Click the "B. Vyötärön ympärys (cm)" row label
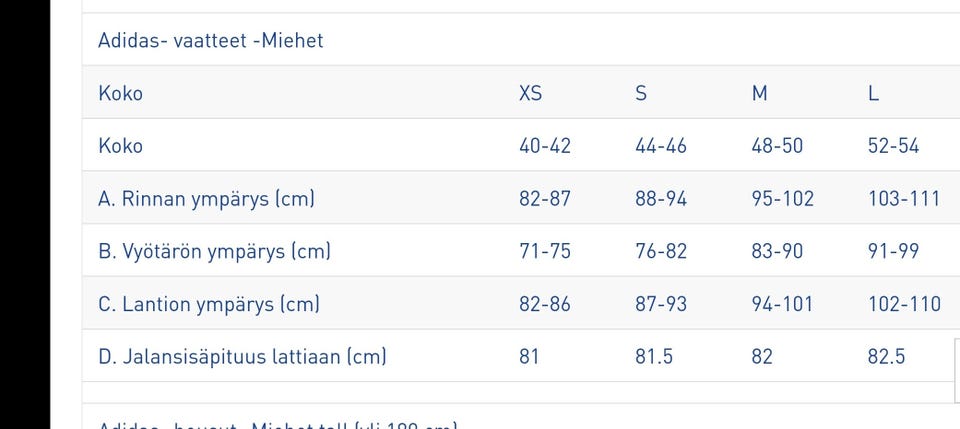This screenshot has height=429, width=960. (214, 251)
